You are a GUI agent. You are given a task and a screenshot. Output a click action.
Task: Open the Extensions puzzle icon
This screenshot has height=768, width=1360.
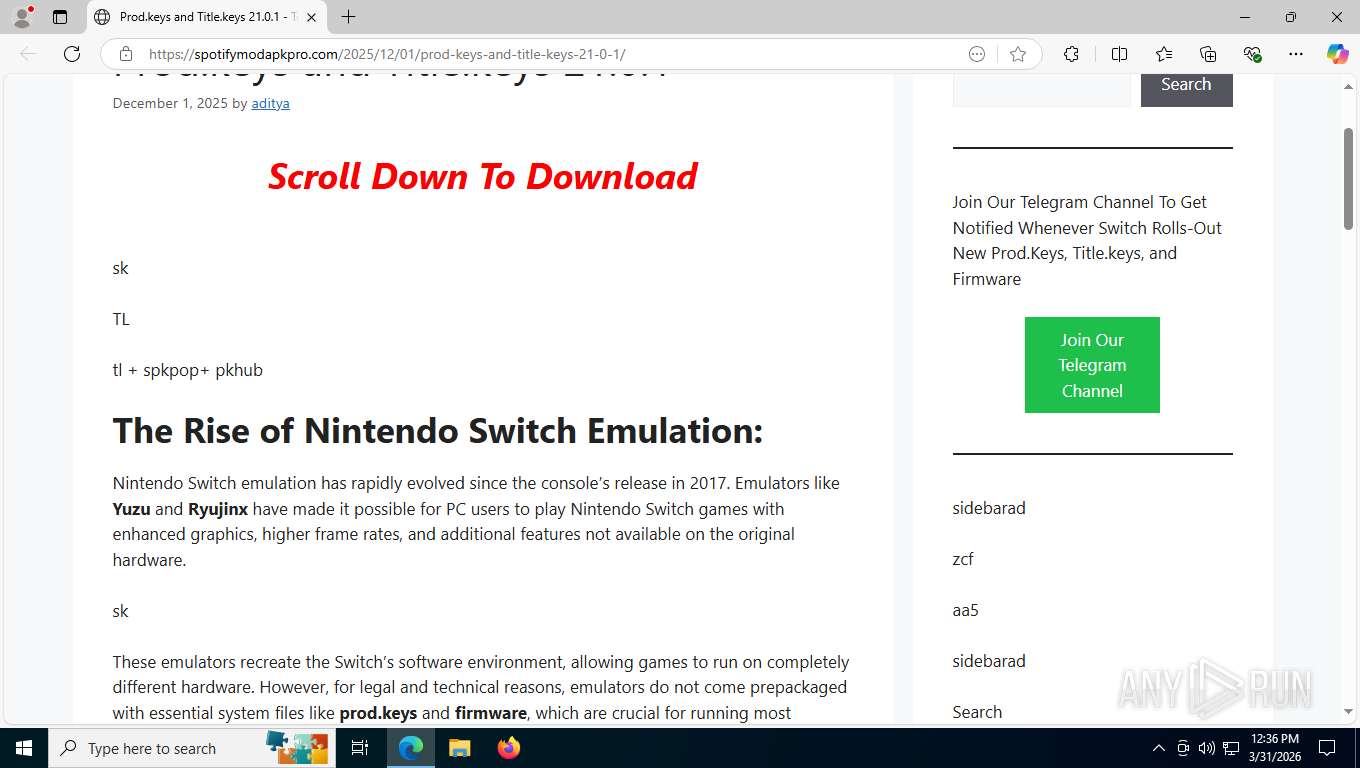click(x=1071, y=54)
